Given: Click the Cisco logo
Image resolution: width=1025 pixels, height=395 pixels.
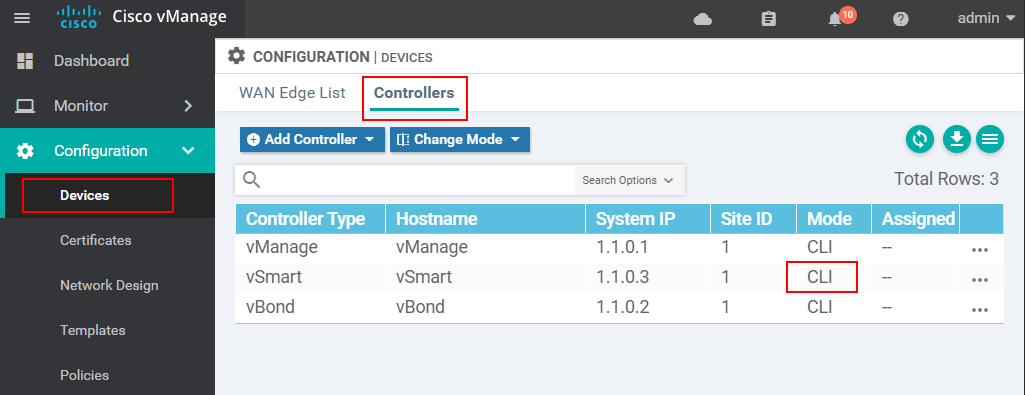Looking at the screenshot, I should [78, 18].
